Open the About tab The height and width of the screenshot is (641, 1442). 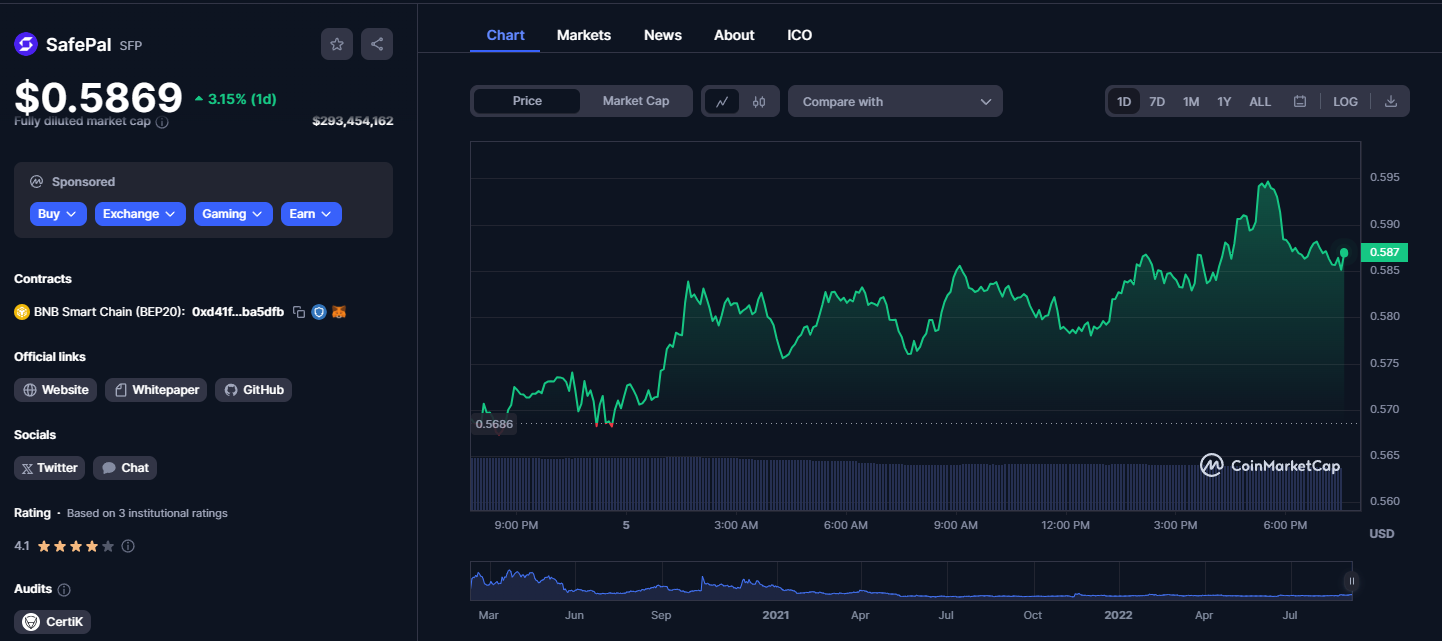pyautogui.click(x=734, y=35)
